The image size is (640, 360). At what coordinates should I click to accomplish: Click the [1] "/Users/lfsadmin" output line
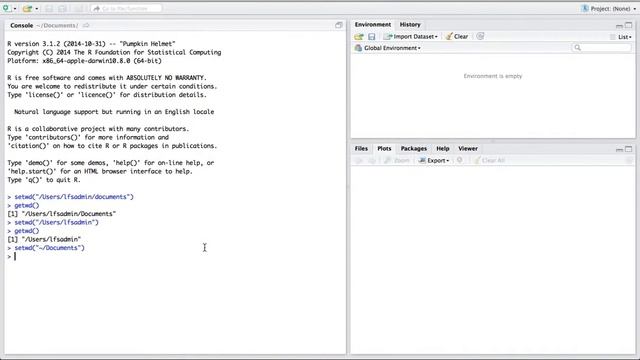coord(44,239)
